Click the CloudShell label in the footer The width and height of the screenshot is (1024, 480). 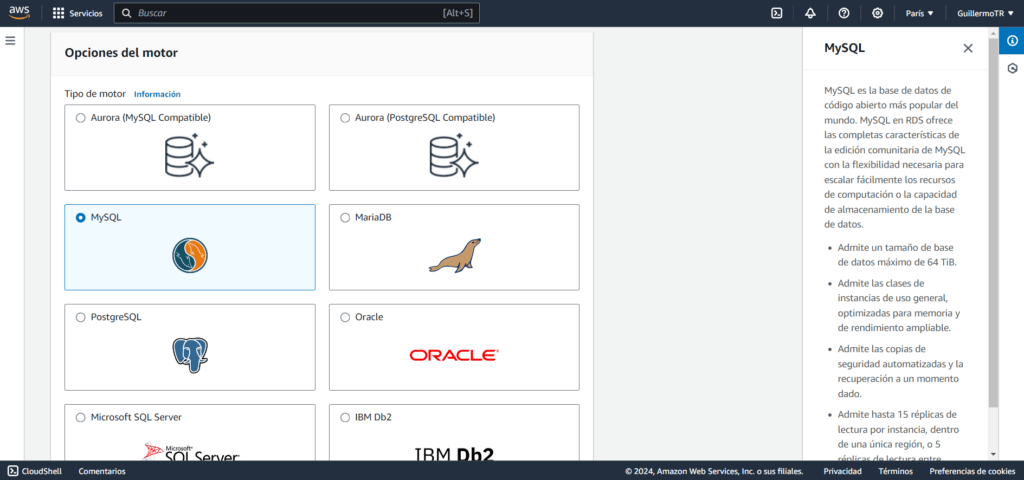42,471
